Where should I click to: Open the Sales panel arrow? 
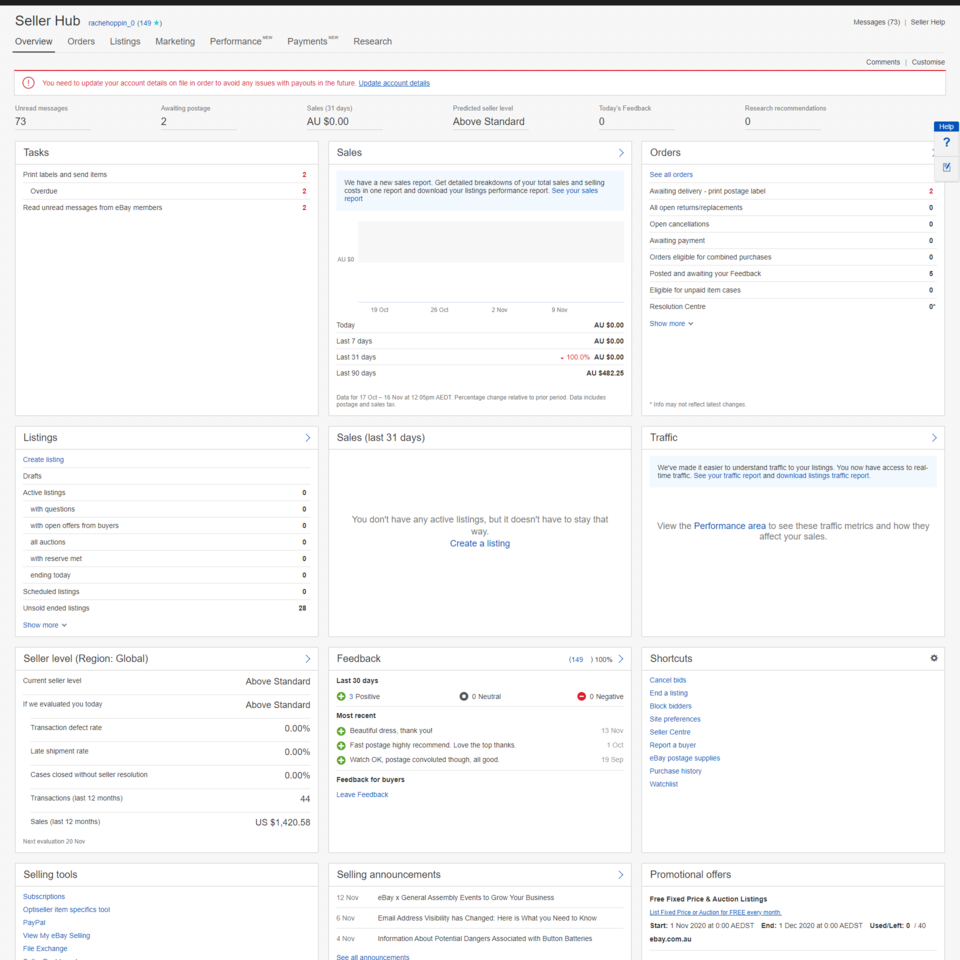click(621, 152)
